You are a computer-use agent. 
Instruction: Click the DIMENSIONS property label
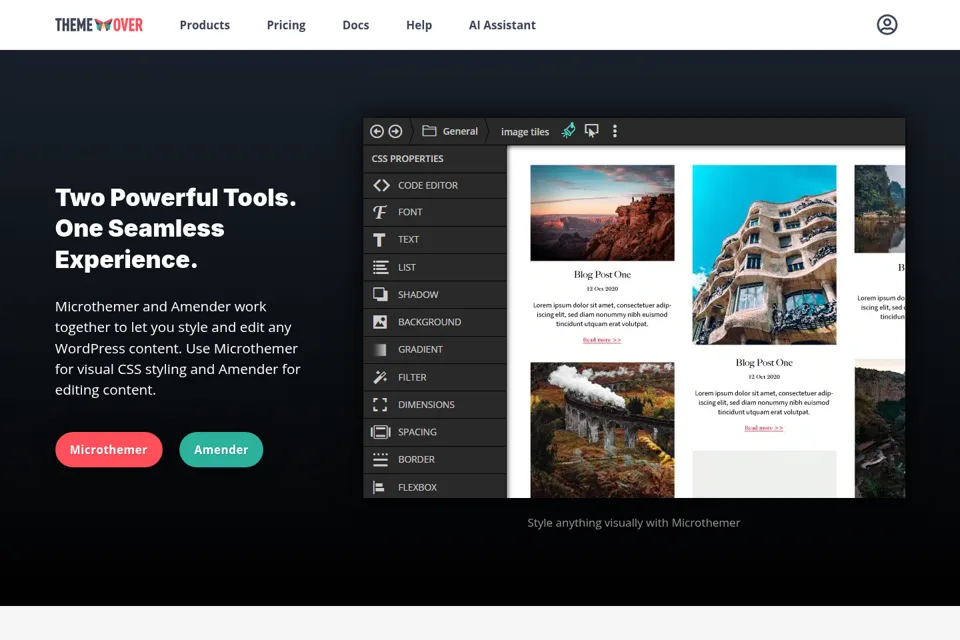point(426,405)
